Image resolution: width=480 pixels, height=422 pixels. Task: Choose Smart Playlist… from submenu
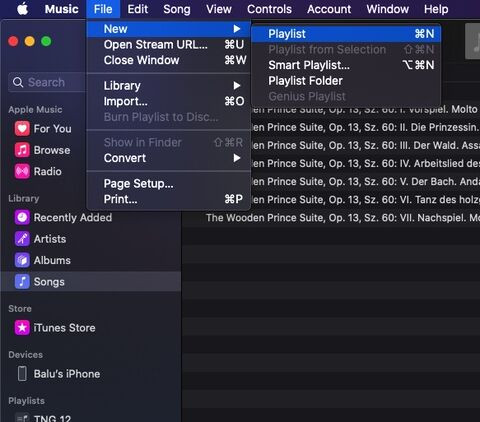coord(346,65)
